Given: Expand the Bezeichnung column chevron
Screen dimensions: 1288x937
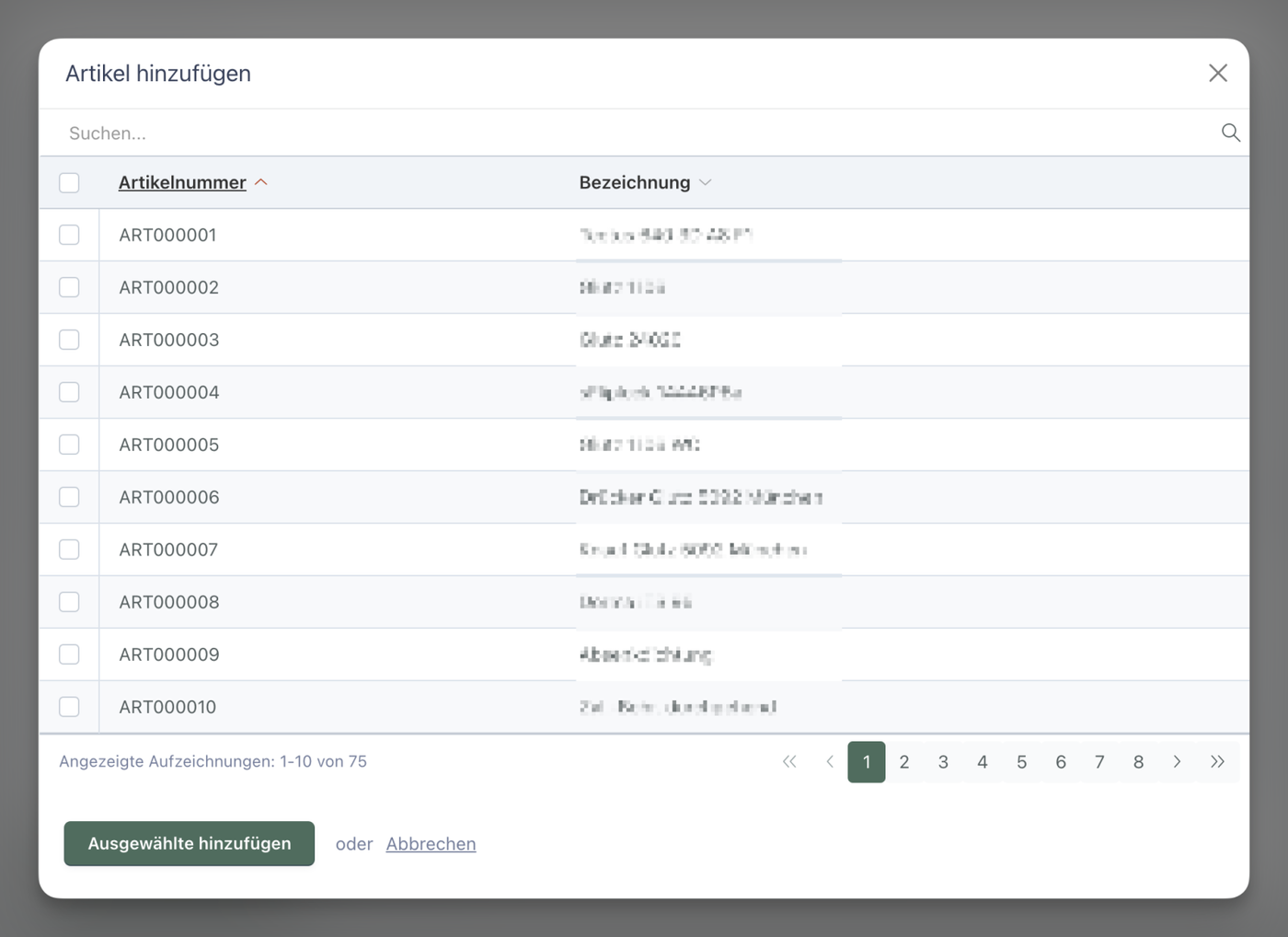Looking at the screenshot, I should pos(706,182).
